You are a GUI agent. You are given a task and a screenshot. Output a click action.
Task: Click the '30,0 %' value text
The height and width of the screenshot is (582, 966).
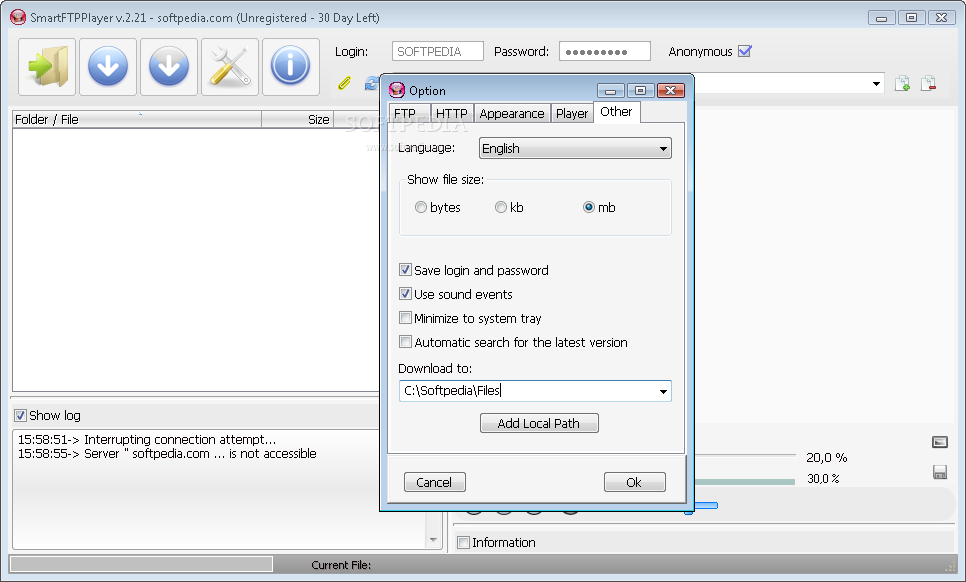point(823,479)
